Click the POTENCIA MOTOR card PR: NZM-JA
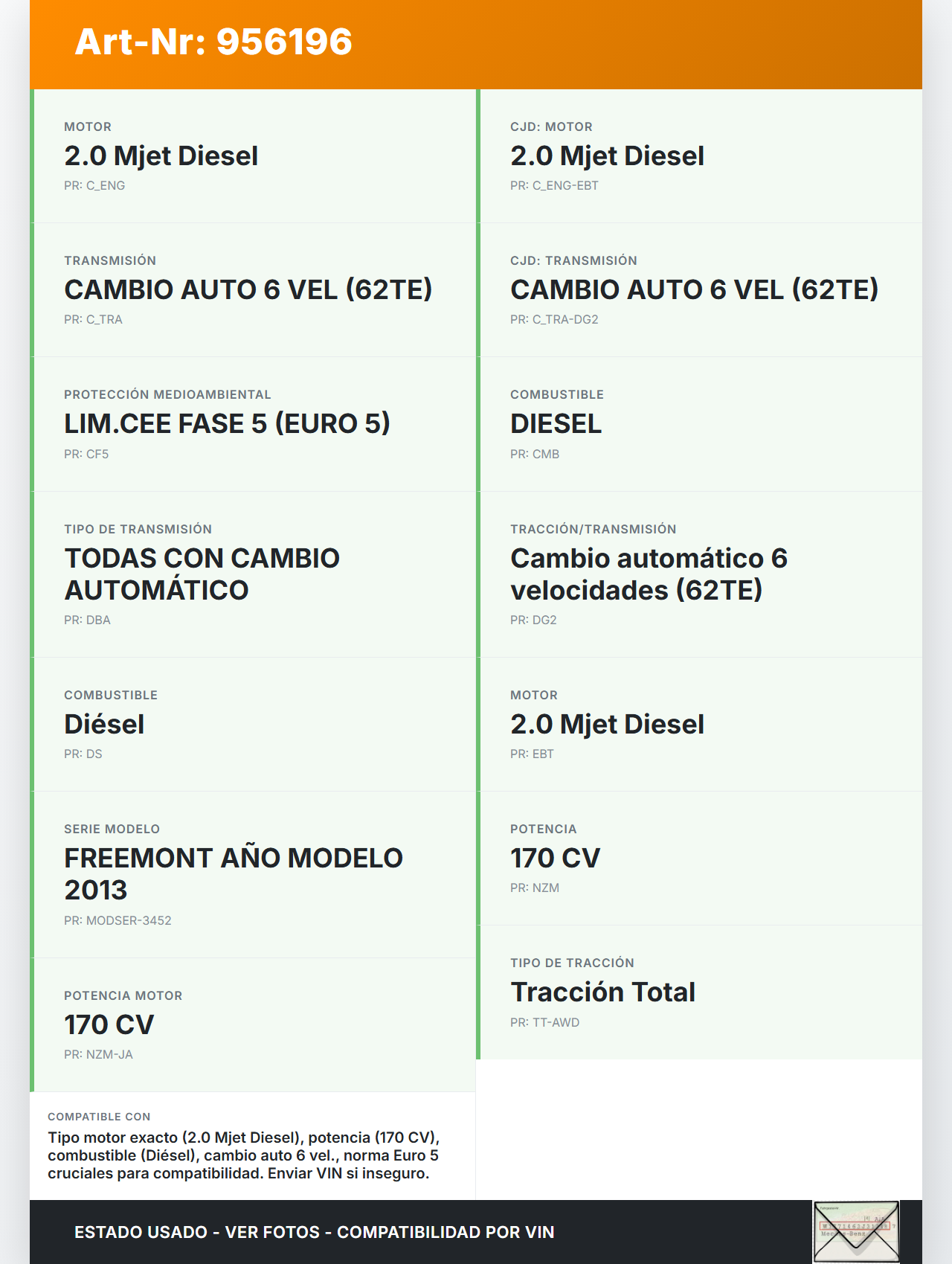Image resolution: width=952 pixels, height=1264 pixels. coord(254,1024)
